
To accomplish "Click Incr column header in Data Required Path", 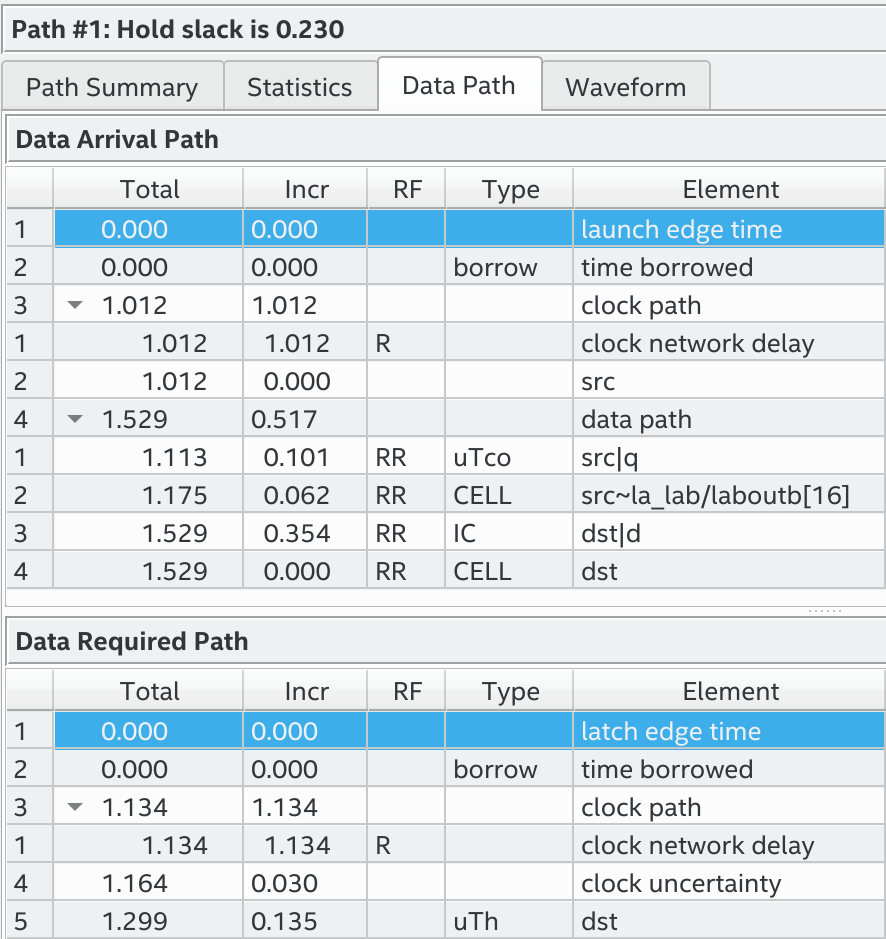I will pyautogui.click(x=305, y=691).
